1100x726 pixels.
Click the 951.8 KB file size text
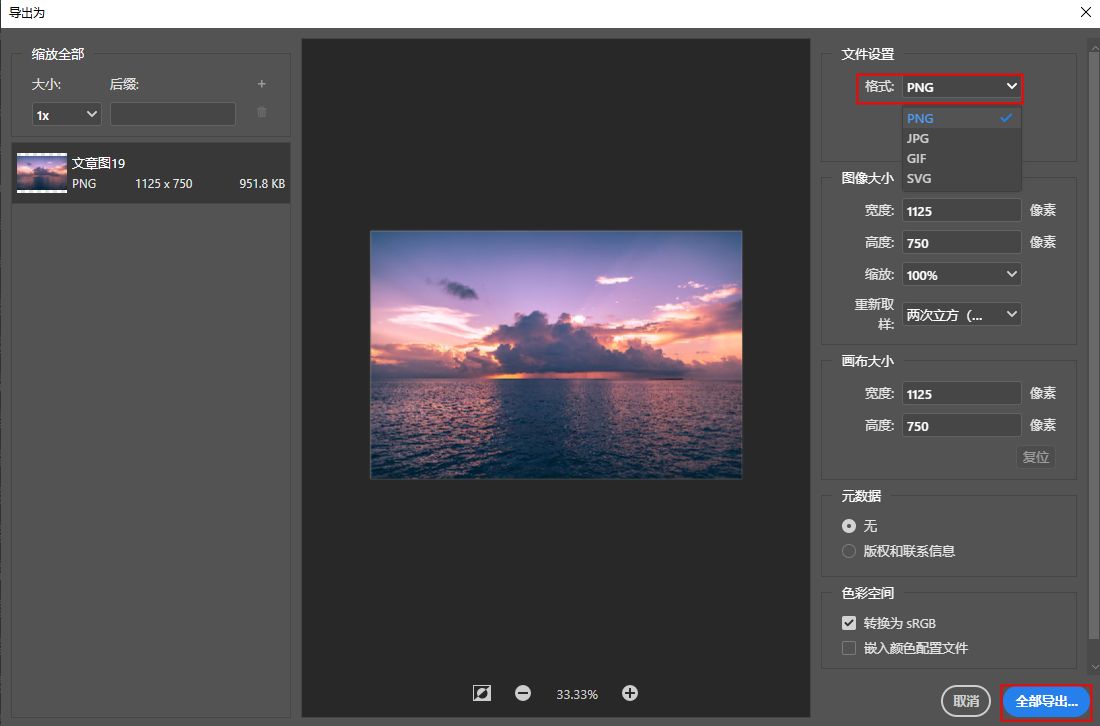point(262,184)
